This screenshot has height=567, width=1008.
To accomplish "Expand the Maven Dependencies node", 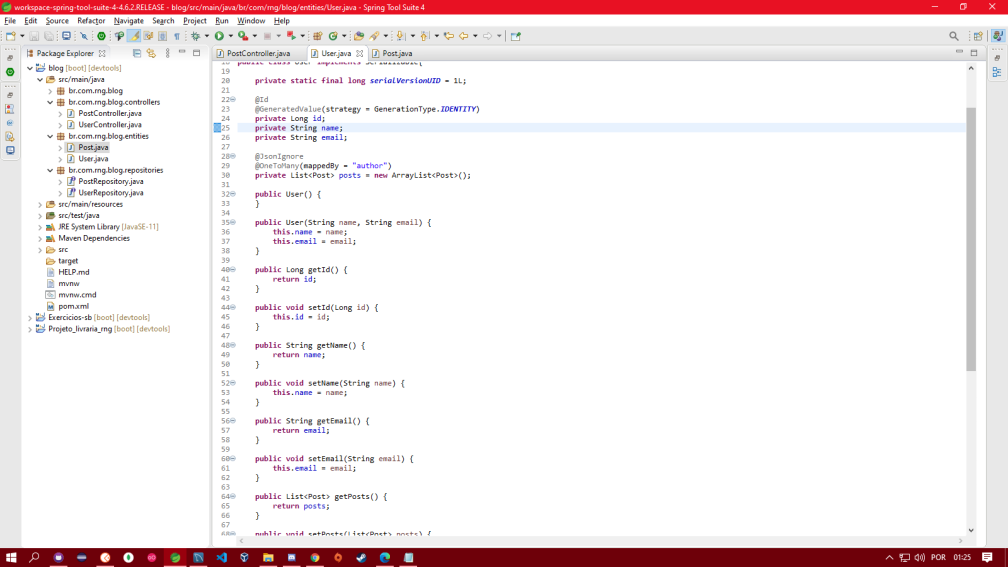I will point(40,238).
